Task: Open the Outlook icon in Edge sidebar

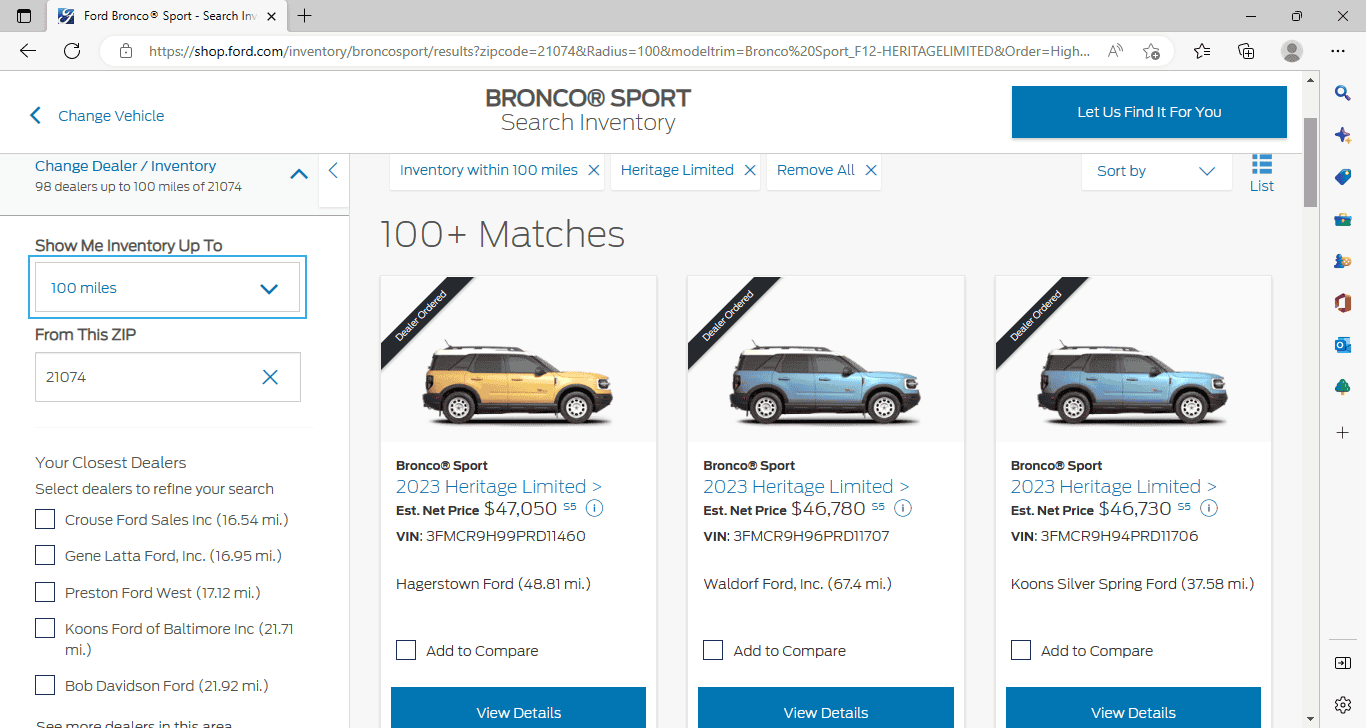Action: [1343, 345]
